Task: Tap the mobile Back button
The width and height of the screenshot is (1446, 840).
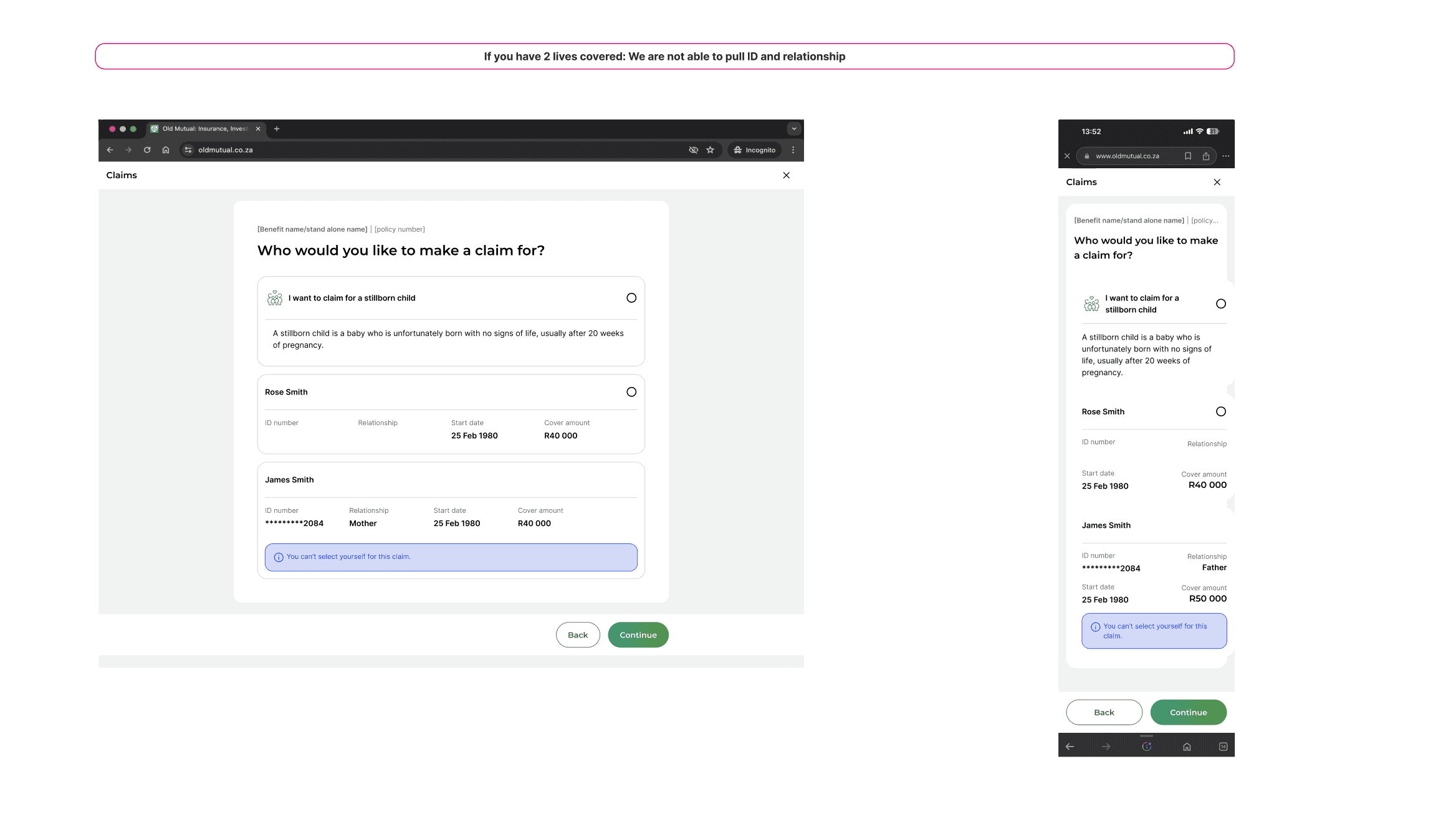Action: (x=1104, y=712)
